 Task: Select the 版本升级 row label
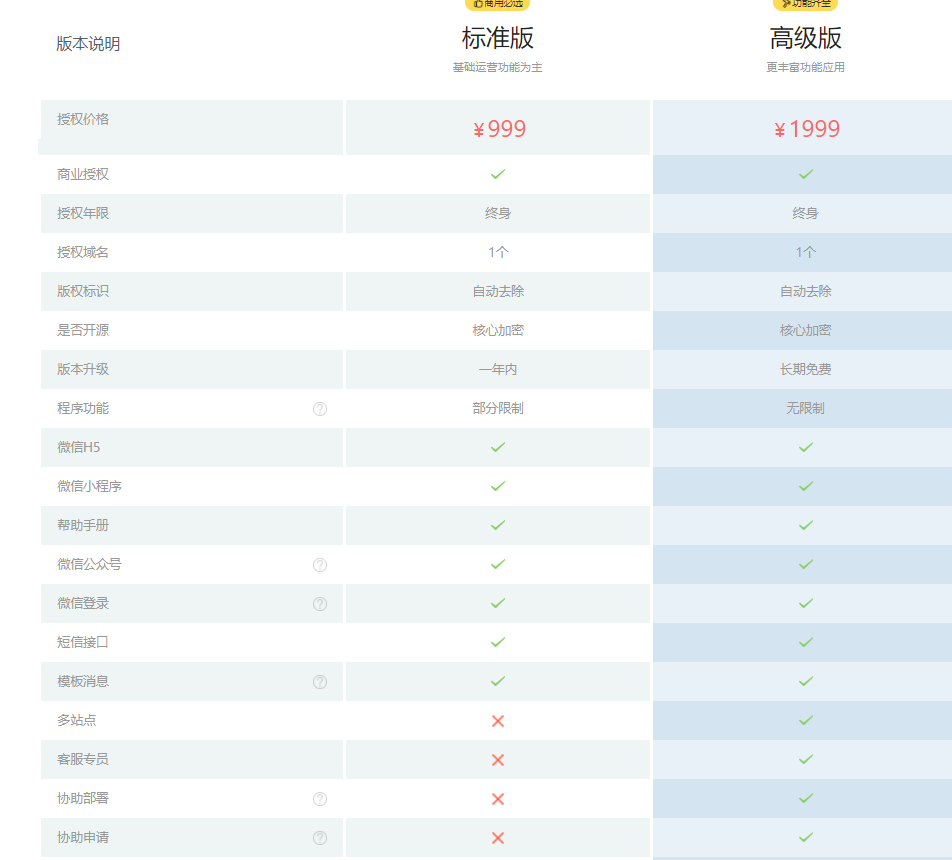(x=83, y=369)
